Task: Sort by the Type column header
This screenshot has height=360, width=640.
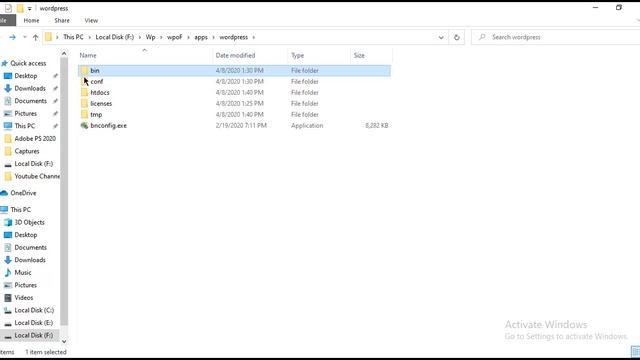Action: [319, 56]
